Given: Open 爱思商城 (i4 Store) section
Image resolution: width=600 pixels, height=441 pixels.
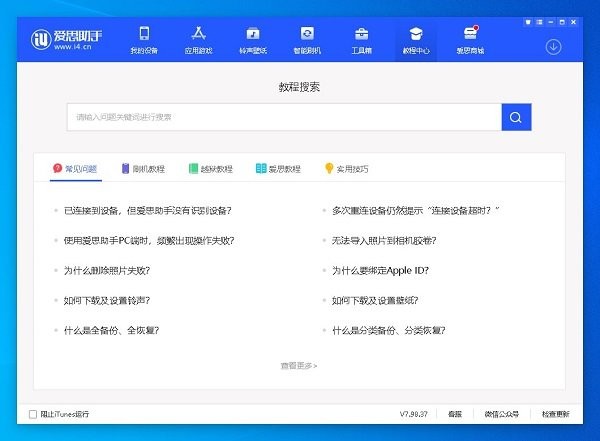Looking at the screenshot, I should 469,39.
